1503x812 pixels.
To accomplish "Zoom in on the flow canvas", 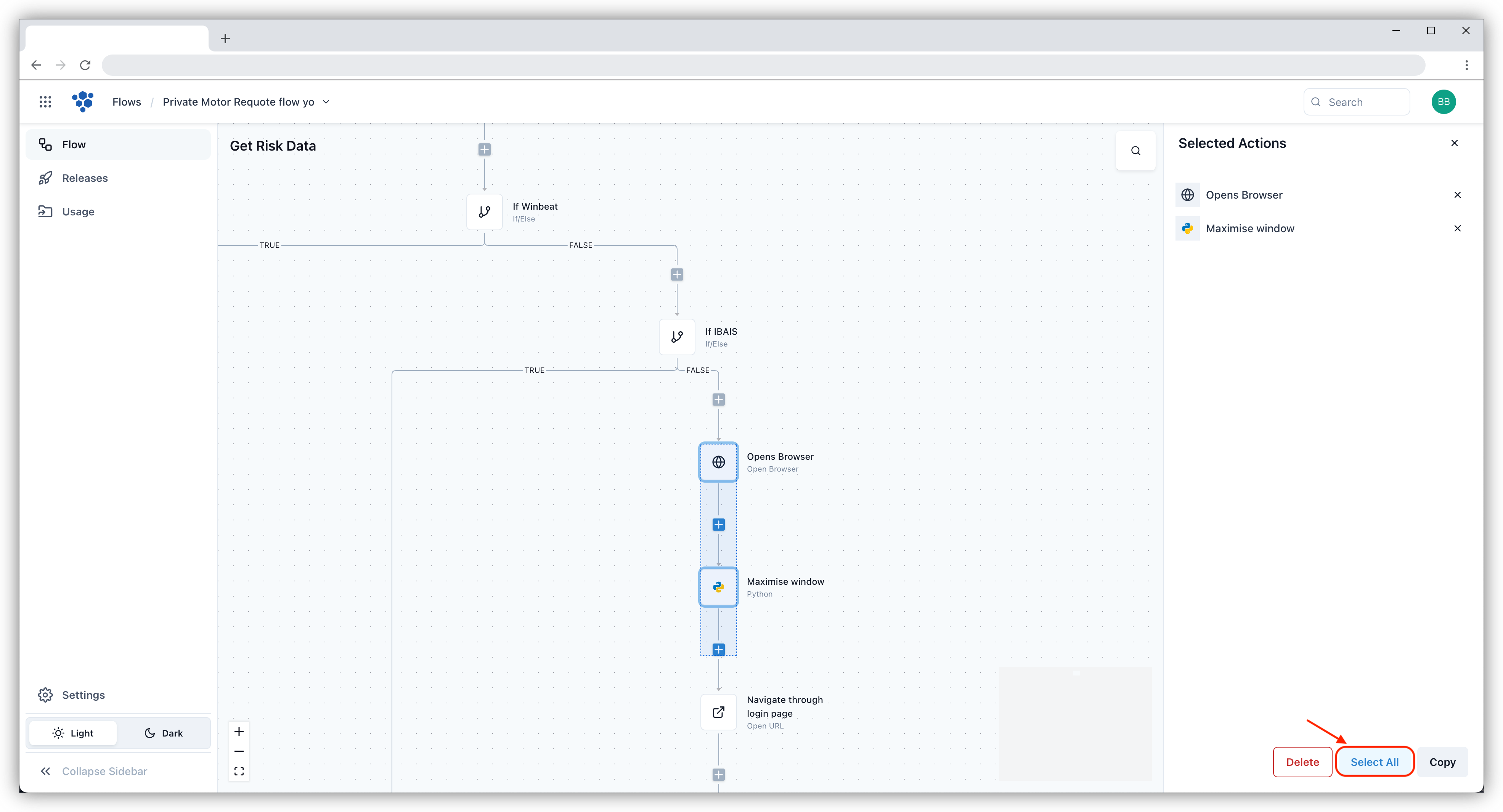I will point(239,731).
